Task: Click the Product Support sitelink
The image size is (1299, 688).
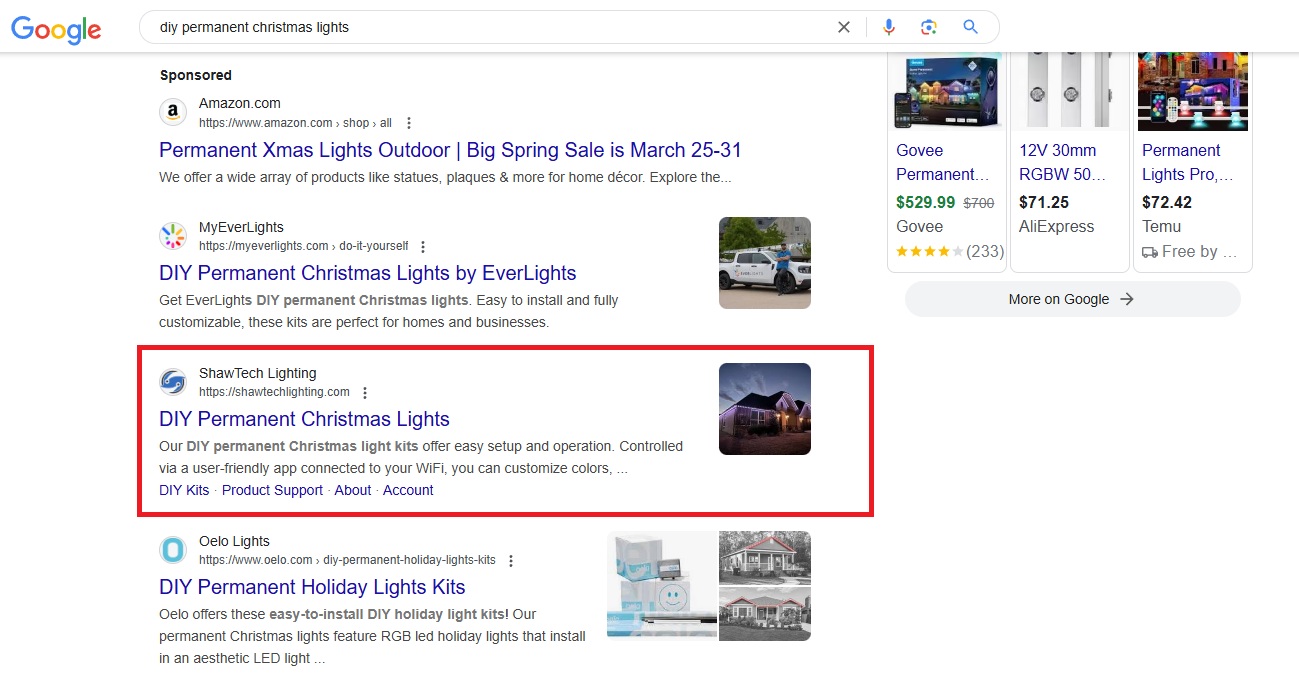Action: click(272, 490)
